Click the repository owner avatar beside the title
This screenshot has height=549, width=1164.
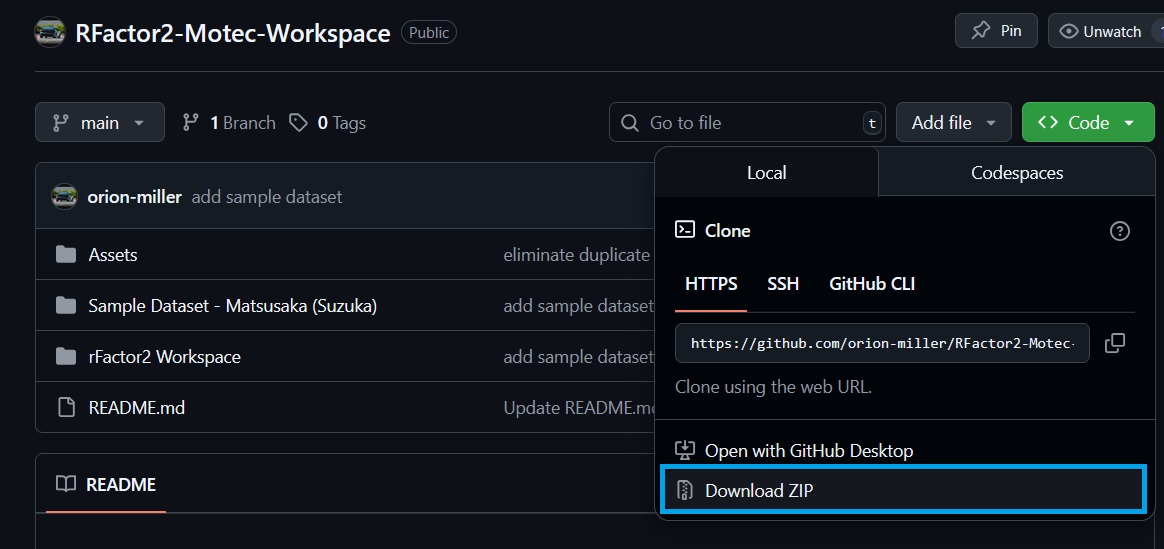pos(50,33)
